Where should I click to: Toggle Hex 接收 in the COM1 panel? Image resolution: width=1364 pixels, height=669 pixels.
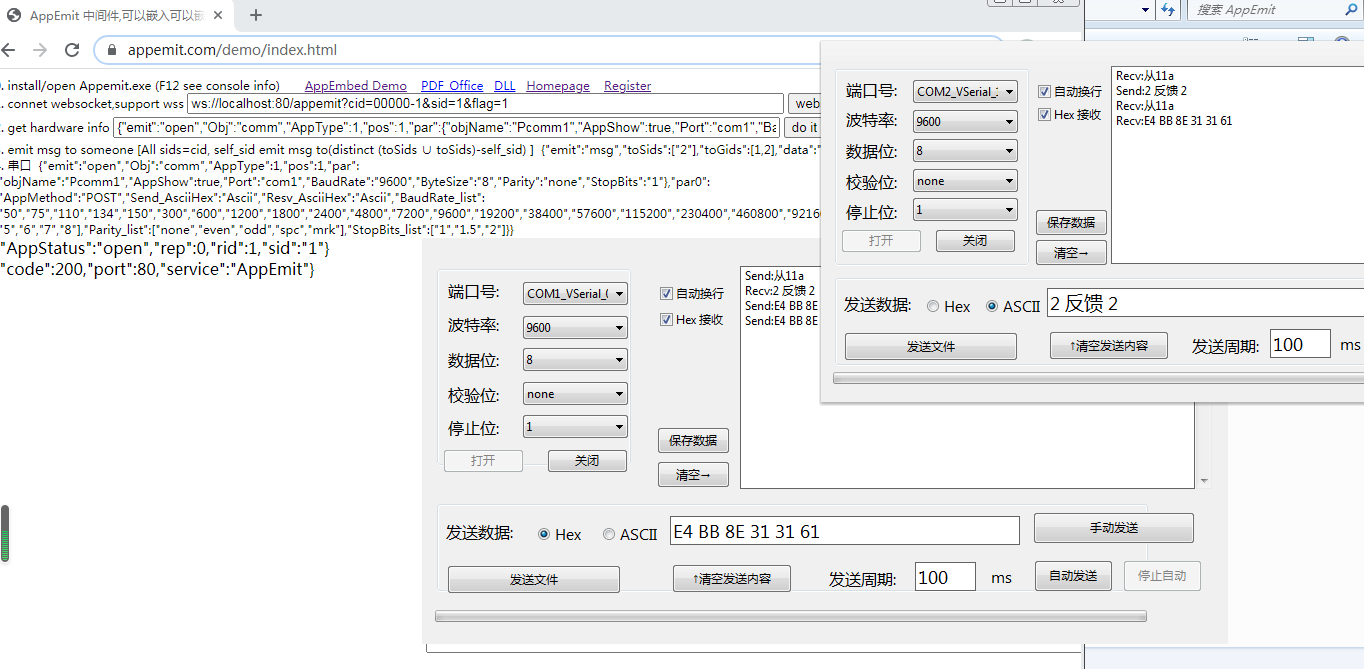[x=667, y=320]
